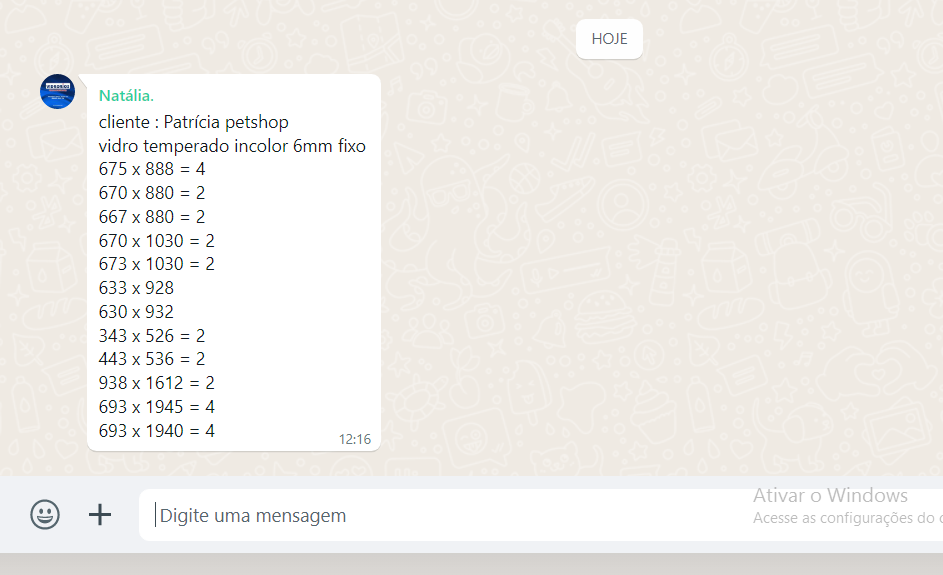Focus the 'Digite uma mensagem' input box

coord(541,515)
